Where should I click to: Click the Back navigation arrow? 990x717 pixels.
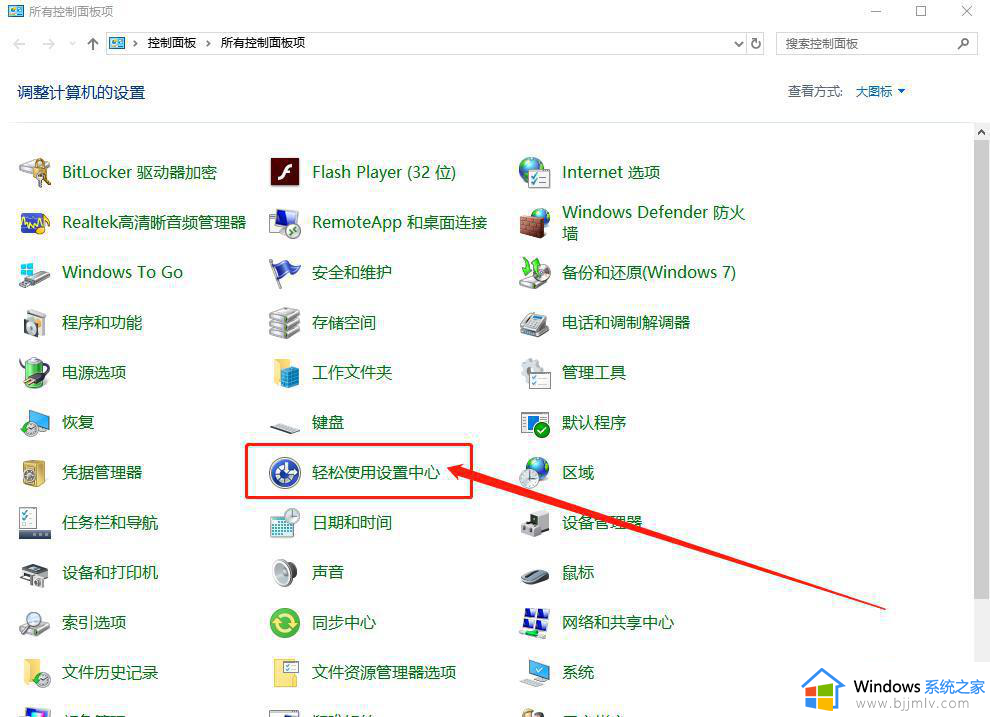coord(20,44)
